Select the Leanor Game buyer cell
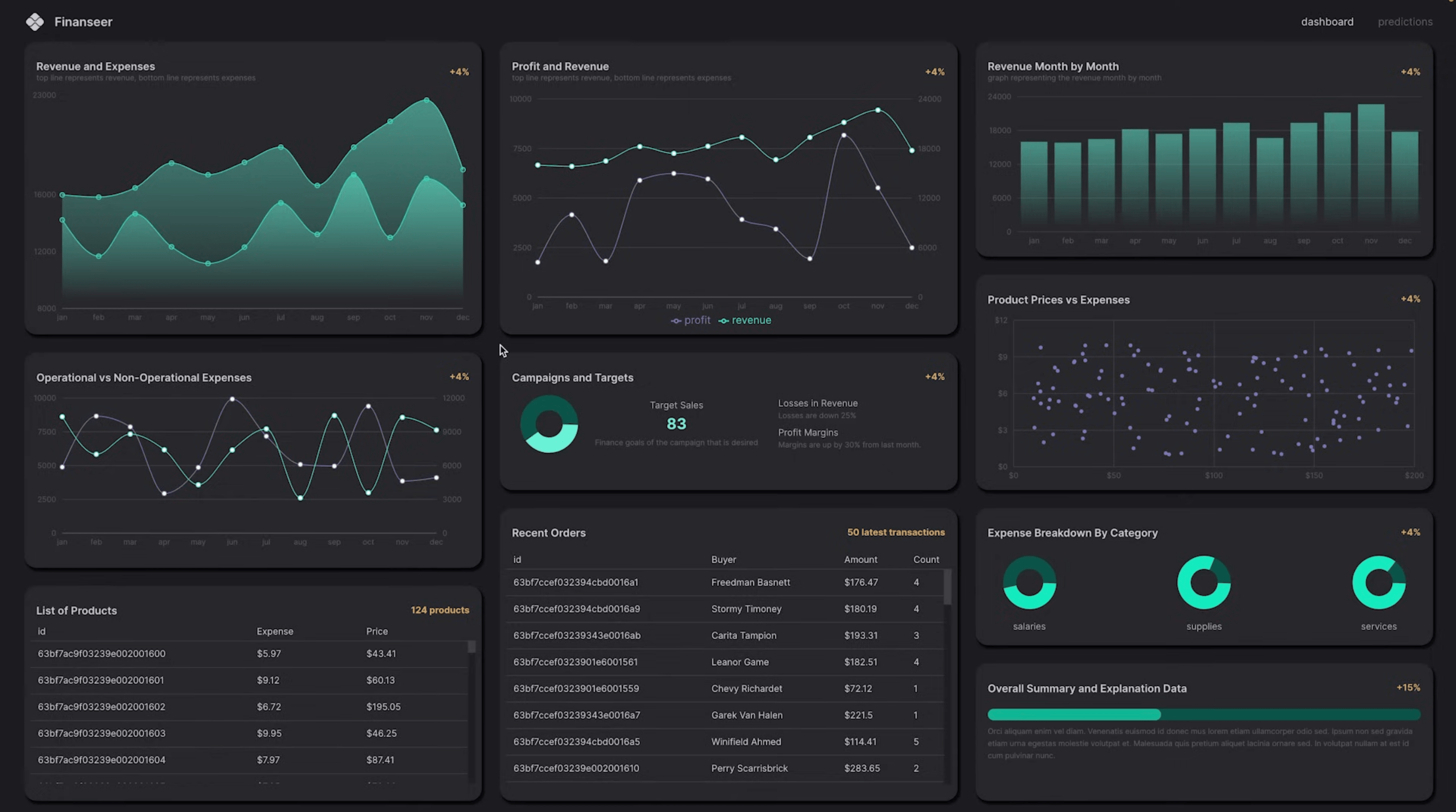The height and width of the screenshot is (812, 1456). (x=739, y=662)
